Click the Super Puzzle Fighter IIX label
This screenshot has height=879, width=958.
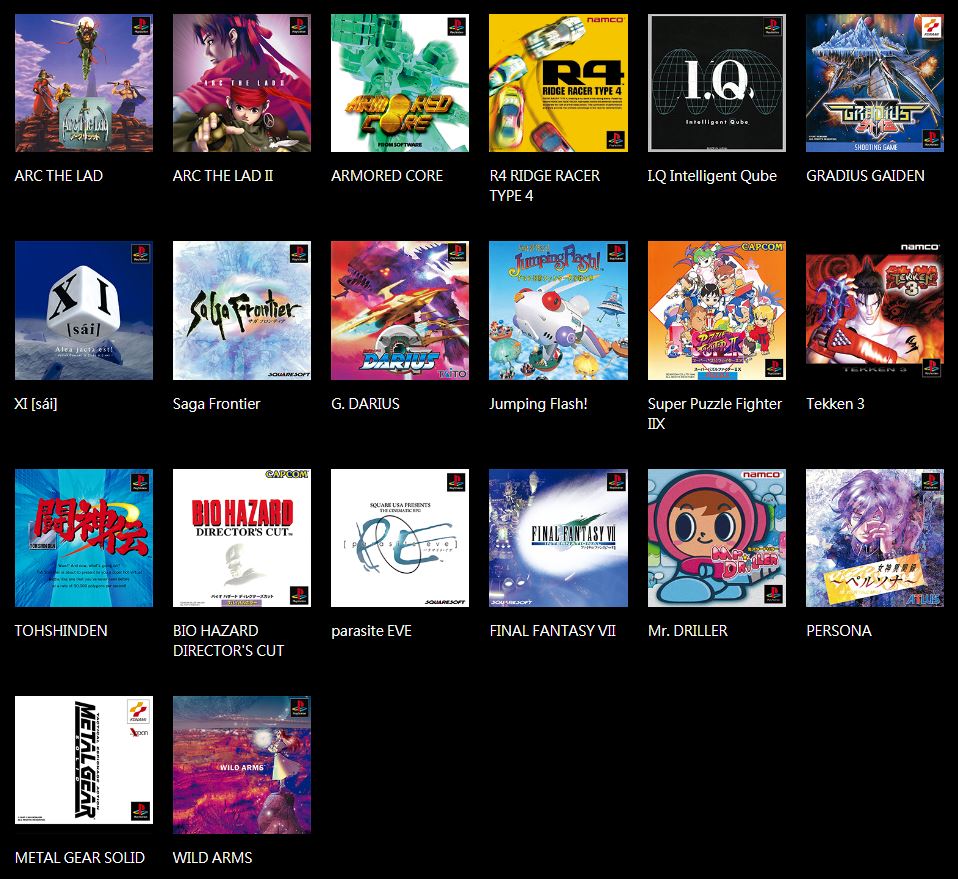[x=715, y=412]
